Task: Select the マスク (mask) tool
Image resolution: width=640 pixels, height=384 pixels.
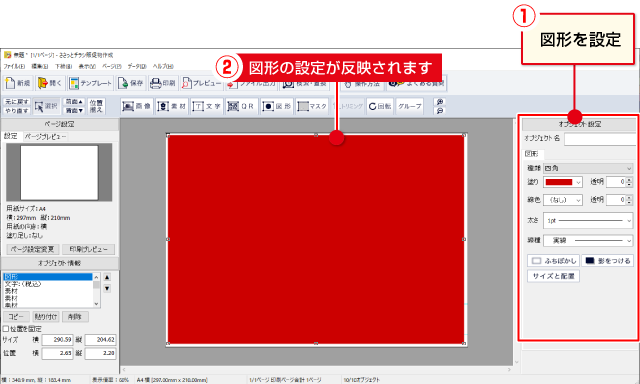Action: click(x=312, y=106)
